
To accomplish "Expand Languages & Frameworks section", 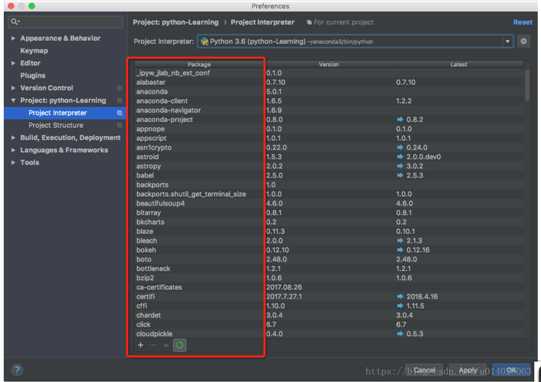I will click(13, 150).
